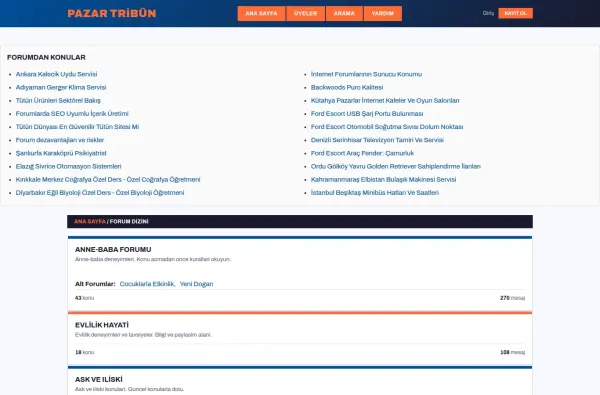This screenshot has width=600, height=395.
Task: Open the Yeni Dogan subforum
Action: click(x=196, y=284)
